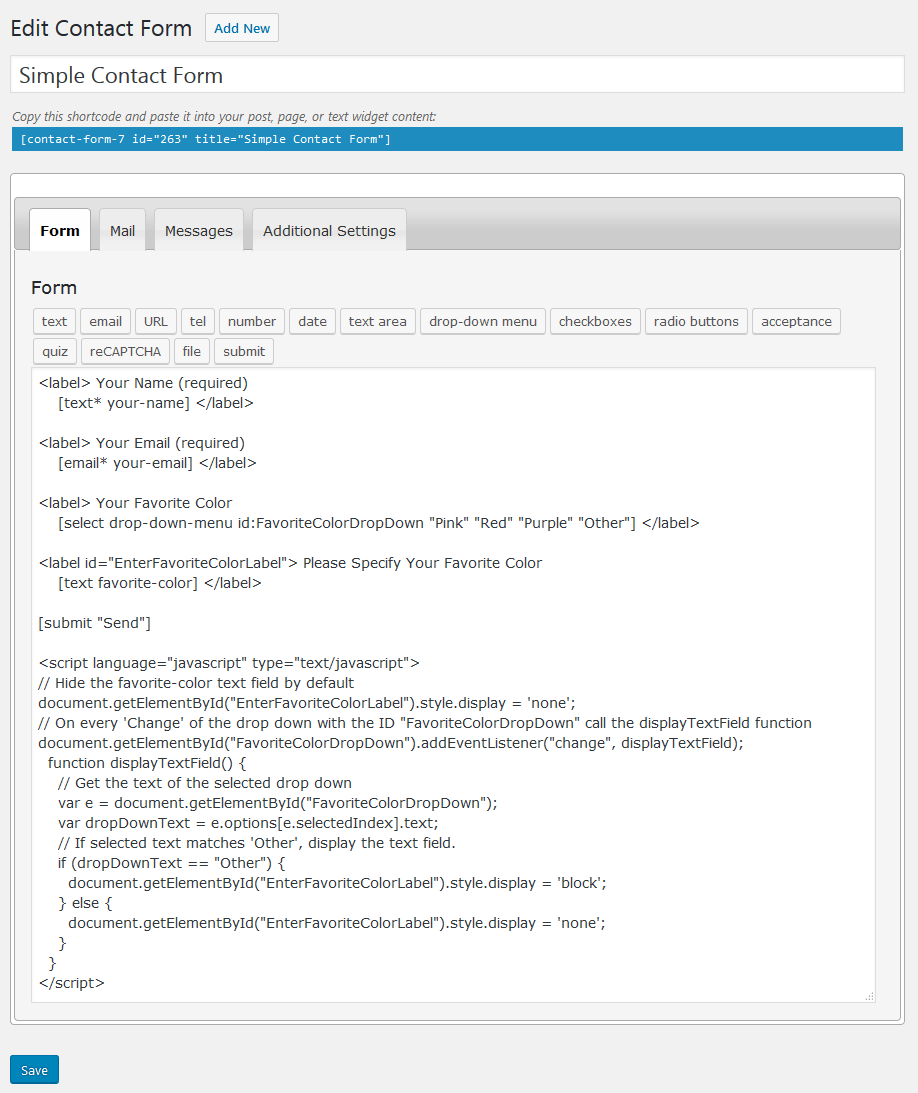Screen dimensions: 918x1093
Task: Click the line '[submit "Send"]'
Action: pyautogui.click(x=95, y=623)
